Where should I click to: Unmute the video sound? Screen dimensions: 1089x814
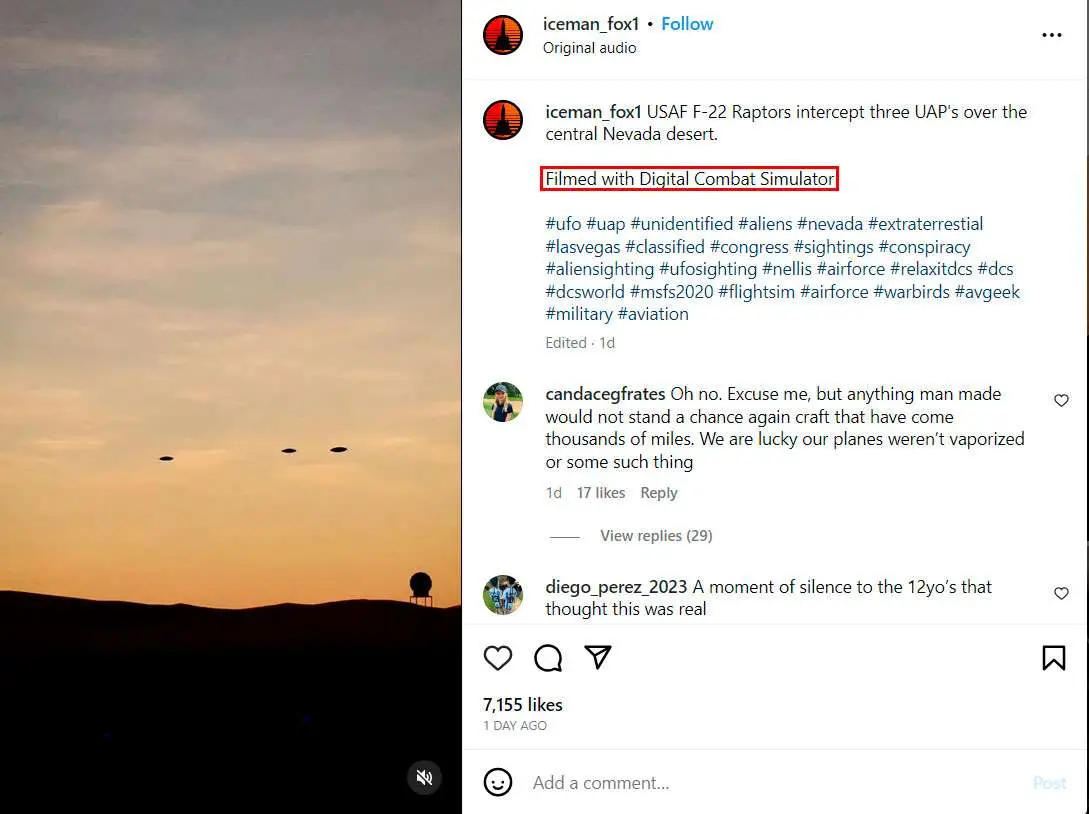click(424, 777)
